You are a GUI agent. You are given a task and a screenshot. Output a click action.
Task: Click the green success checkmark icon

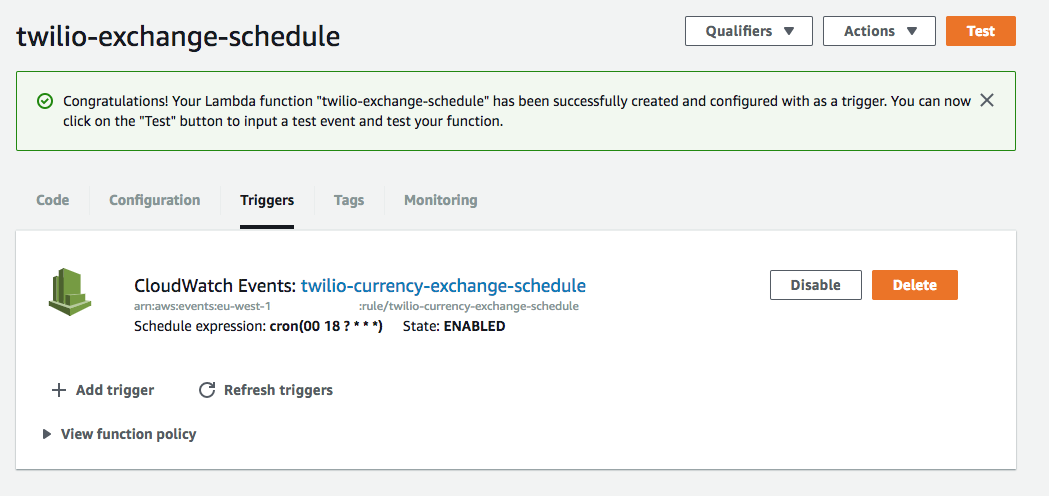pyautogui.click(x=44, y=102)
